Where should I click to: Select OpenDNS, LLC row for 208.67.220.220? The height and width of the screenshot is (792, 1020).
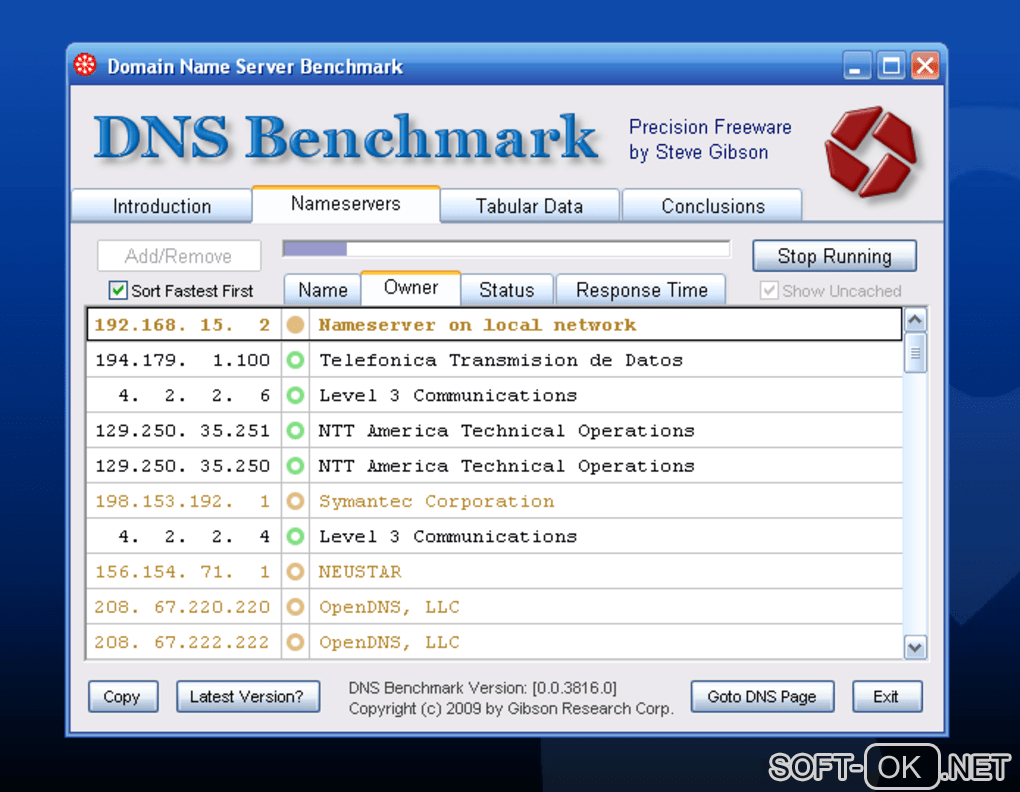[x=494, y=607]
